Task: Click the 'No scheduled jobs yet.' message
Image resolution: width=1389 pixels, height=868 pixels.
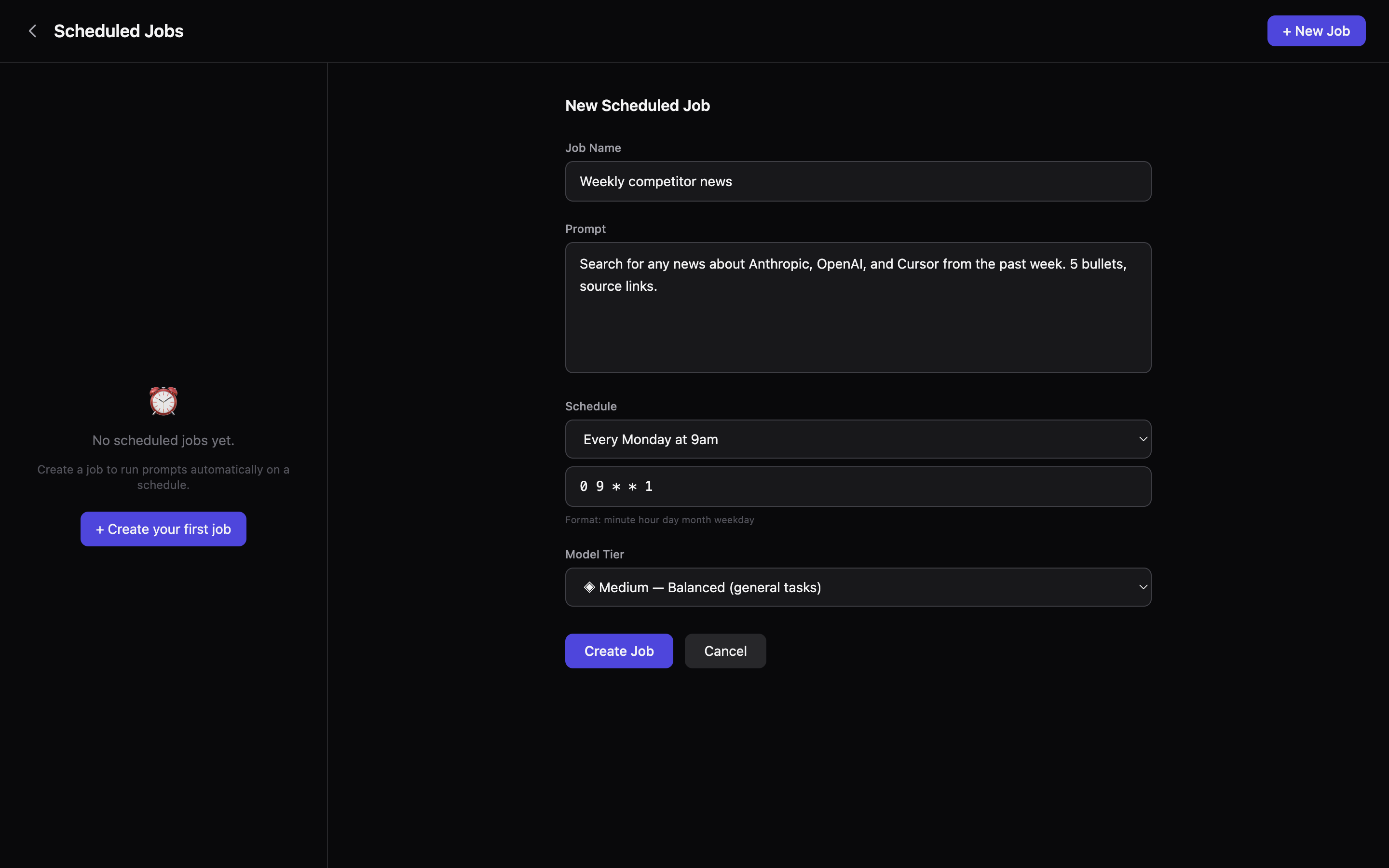Action: (163, 440)
